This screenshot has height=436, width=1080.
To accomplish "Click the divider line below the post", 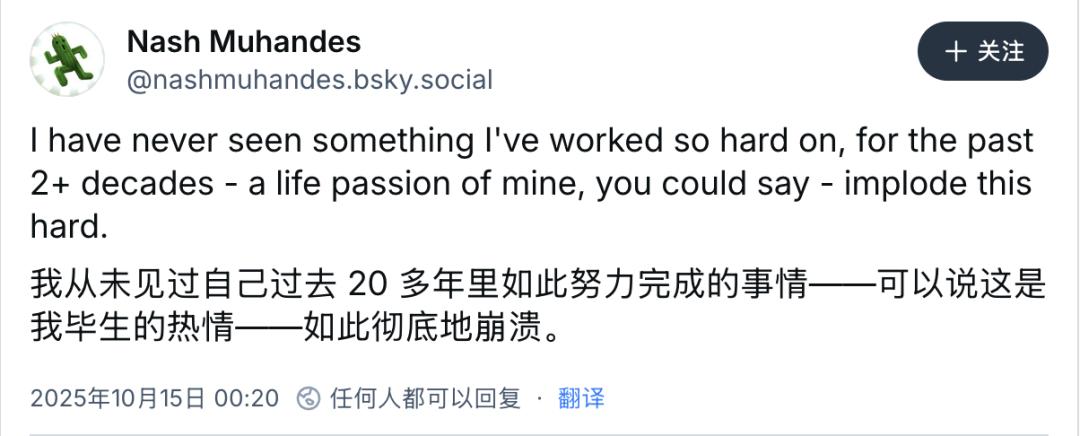I will (x=540, y=433).
